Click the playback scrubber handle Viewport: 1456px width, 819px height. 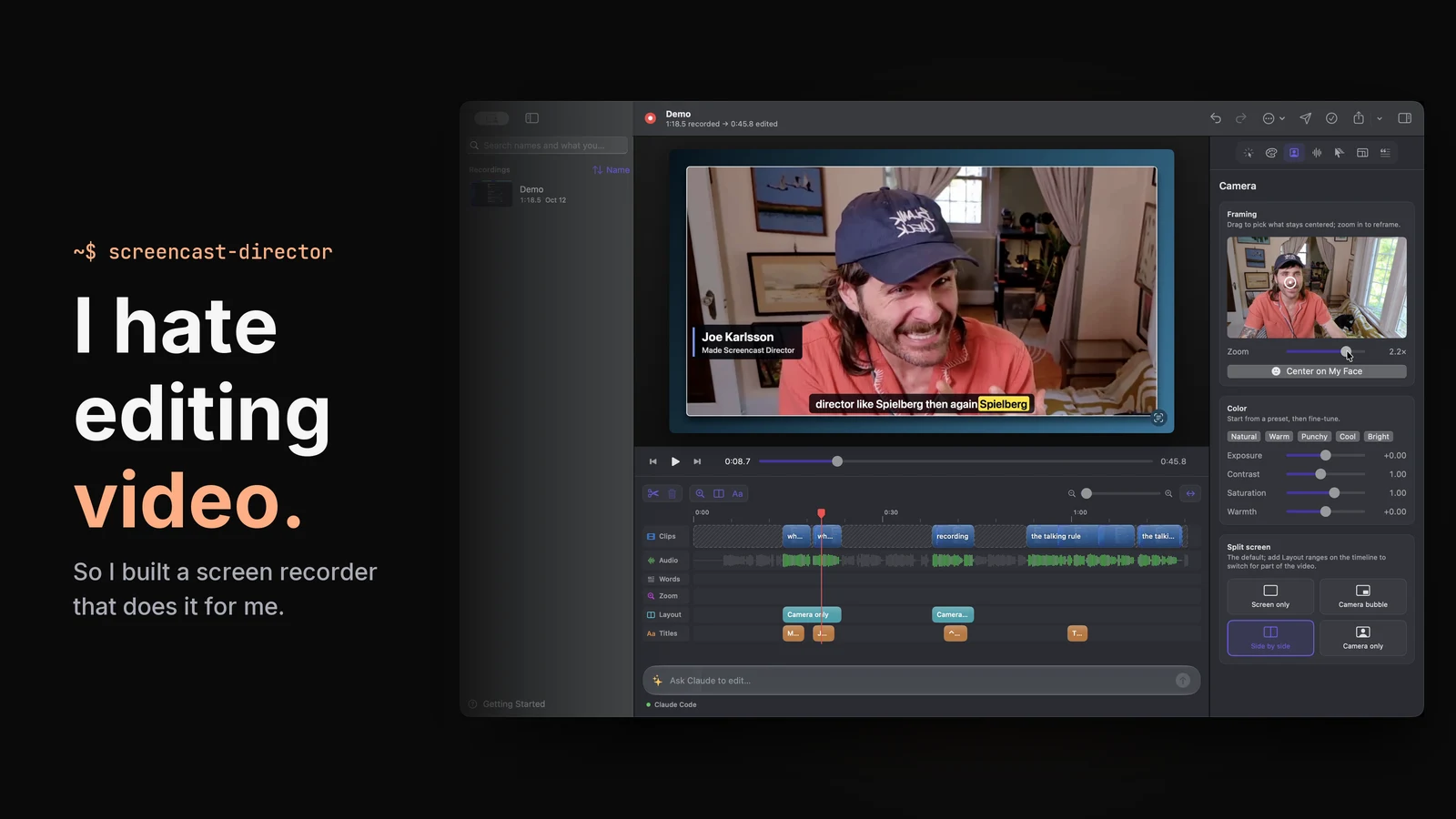click(x=837, y=461)
